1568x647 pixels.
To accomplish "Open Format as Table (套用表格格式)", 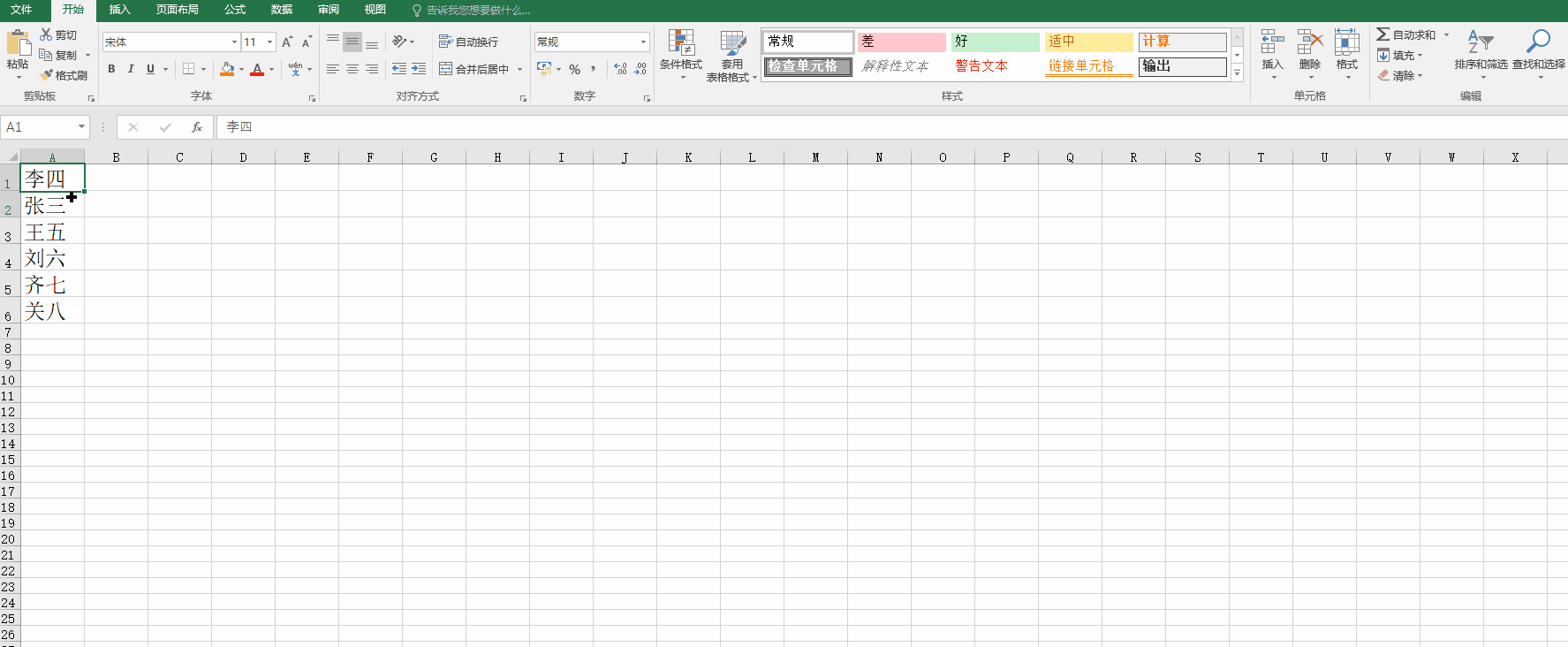I will (732, 57).
